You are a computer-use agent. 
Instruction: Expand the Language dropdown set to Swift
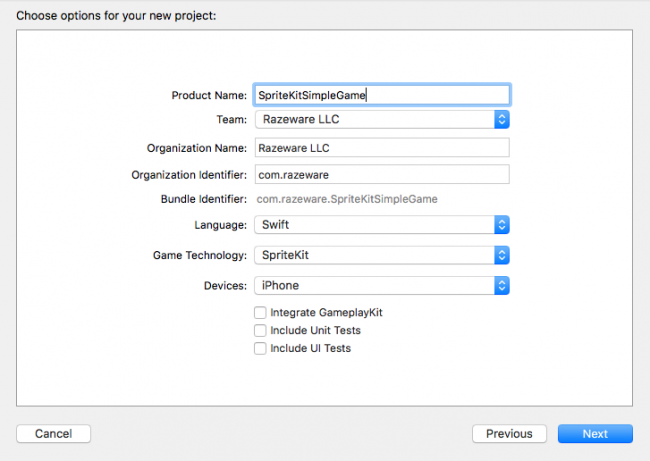coord(373,225)
